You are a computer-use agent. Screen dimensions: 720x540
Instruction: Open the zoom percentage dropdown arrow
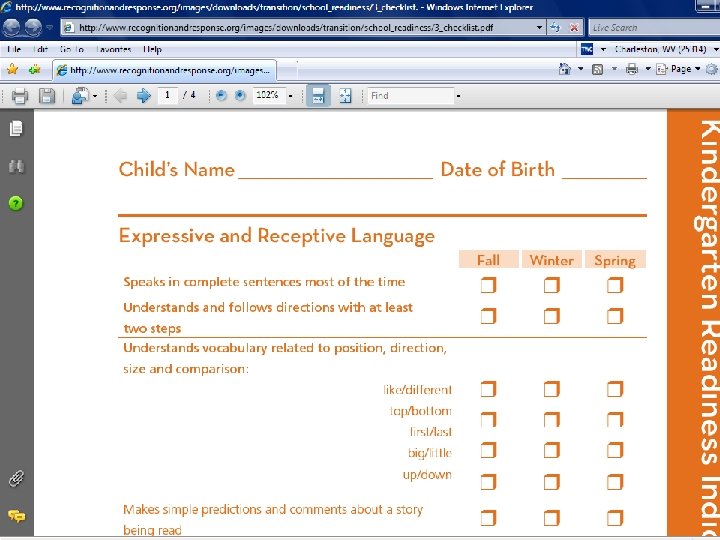[290, 96]
